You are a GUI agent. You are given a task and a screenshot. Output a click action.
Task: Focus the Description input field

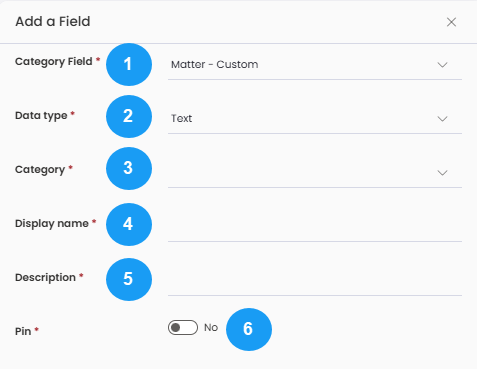pos(315,281)
